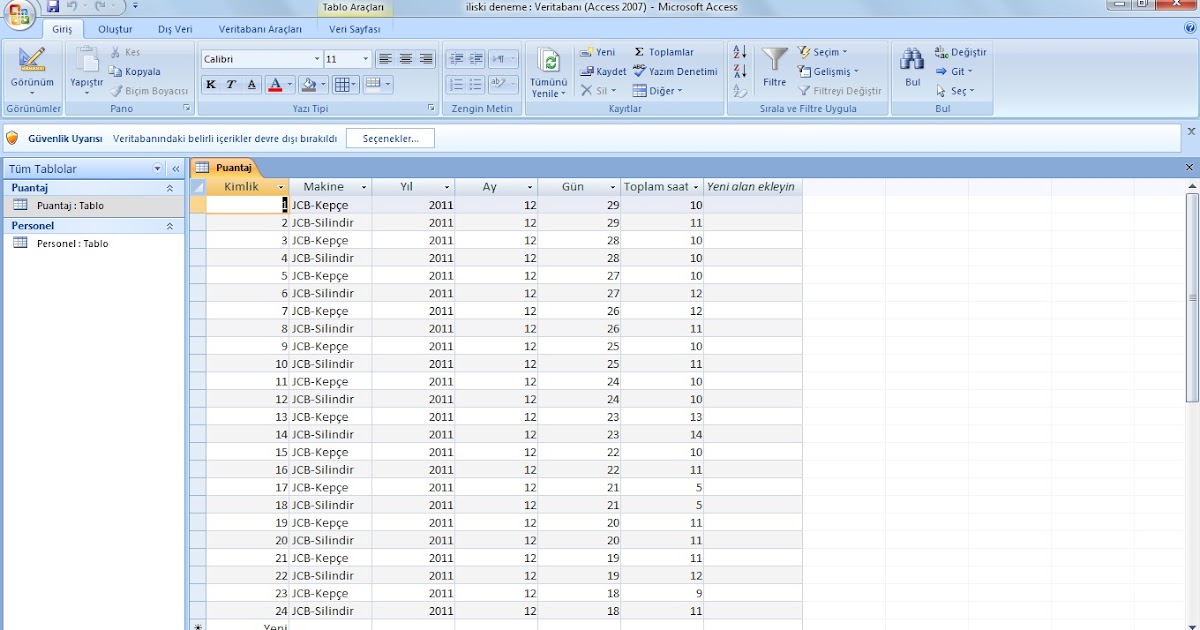Toggle underline A formatting
This screenshot has width=1200, height=630.
click(252, 85)
